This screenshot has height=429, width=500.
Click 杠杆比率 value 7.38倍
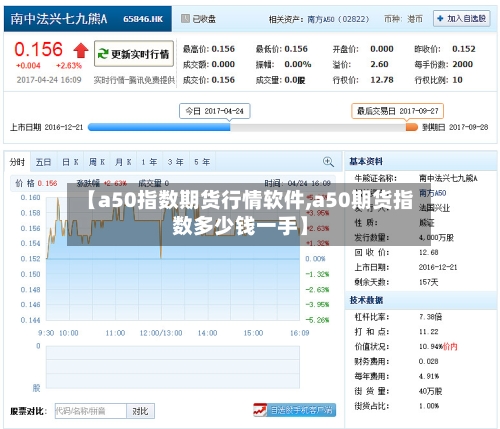(x=431, y=317)
